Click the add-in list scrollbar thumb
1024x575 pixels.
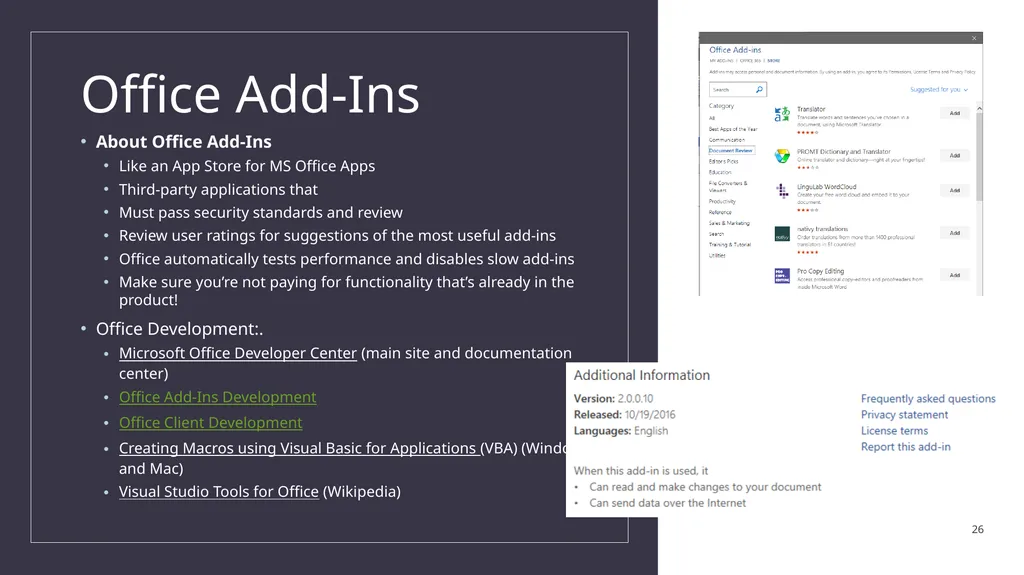point(979,157)
